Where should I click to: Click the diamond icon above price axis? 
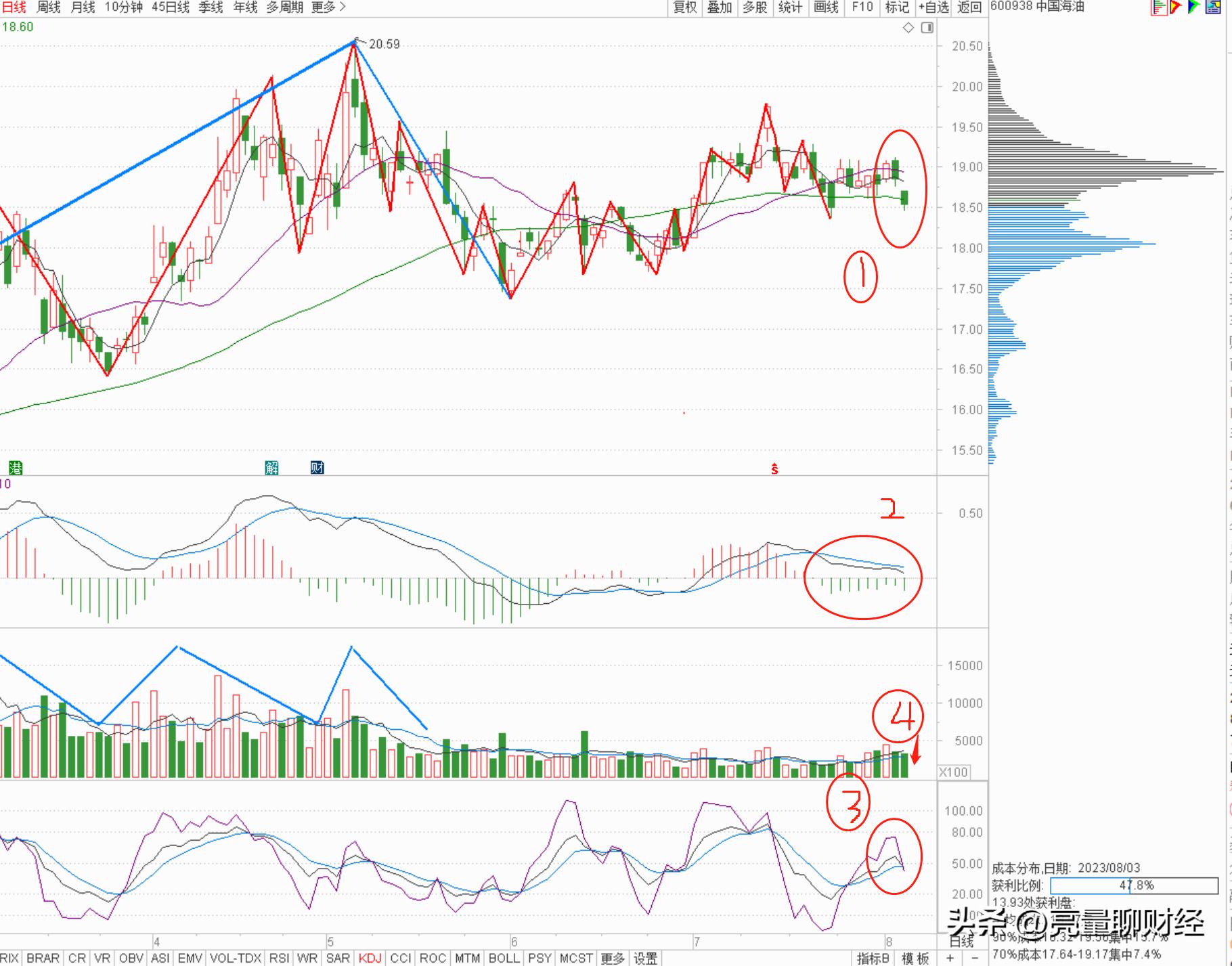[908, 28]
